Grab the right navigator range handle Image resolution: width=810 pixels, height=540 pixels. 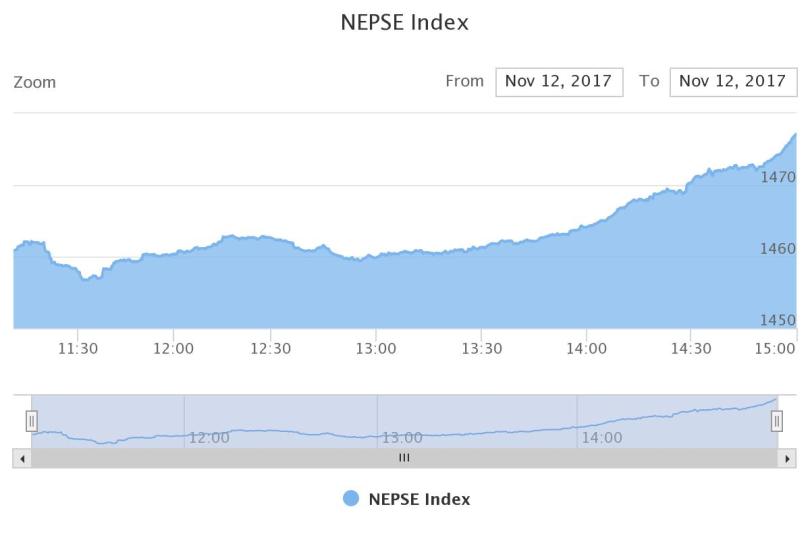[x=776, y=422]
